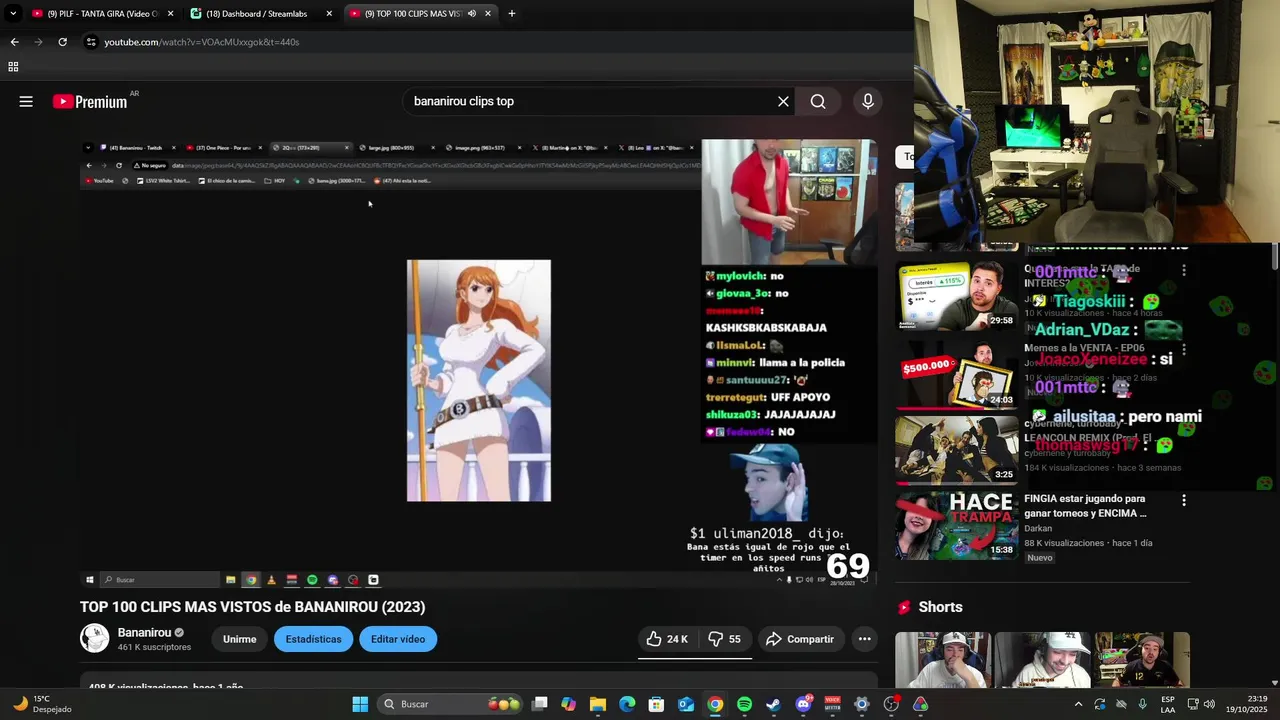Switch to Dashboard / Streamlabs tab
The height and width of the screenshot is (720, 1280).
(262, 14)
